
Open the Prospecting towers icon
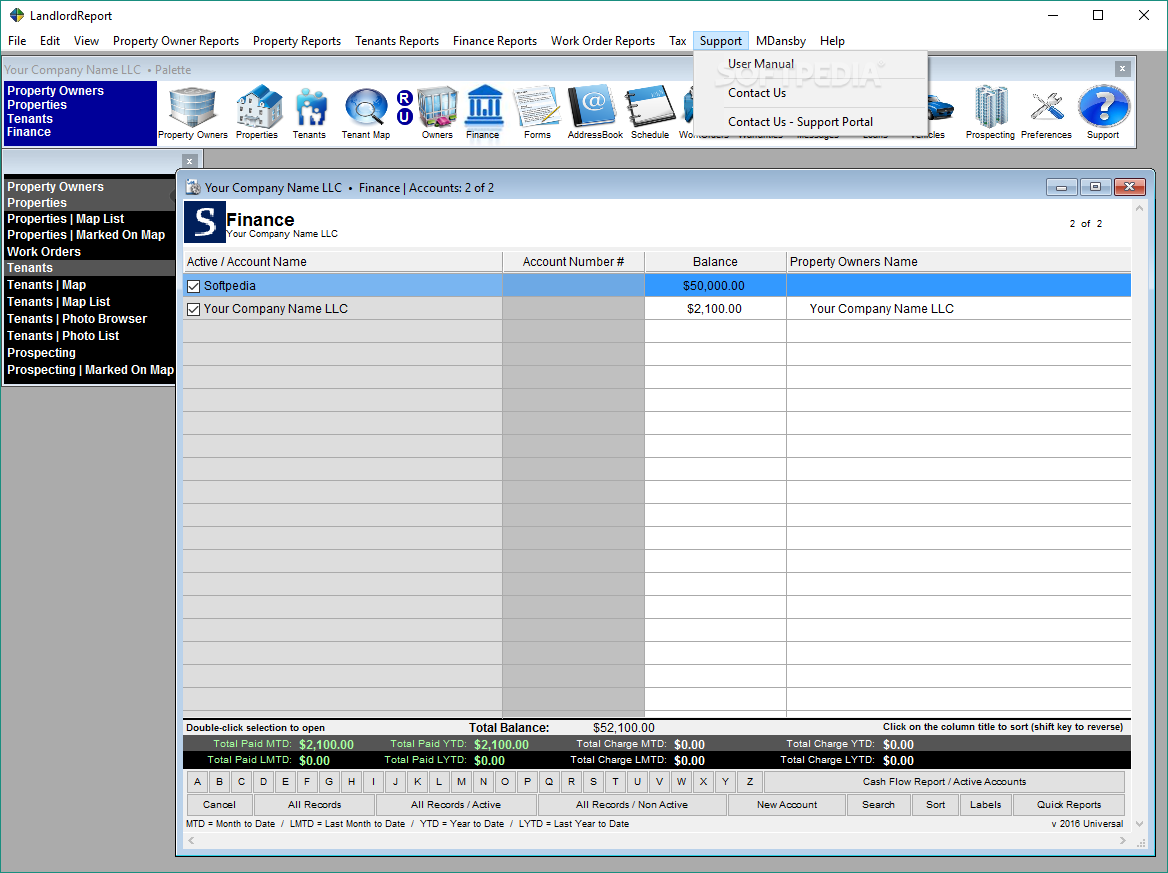point(991,107)
